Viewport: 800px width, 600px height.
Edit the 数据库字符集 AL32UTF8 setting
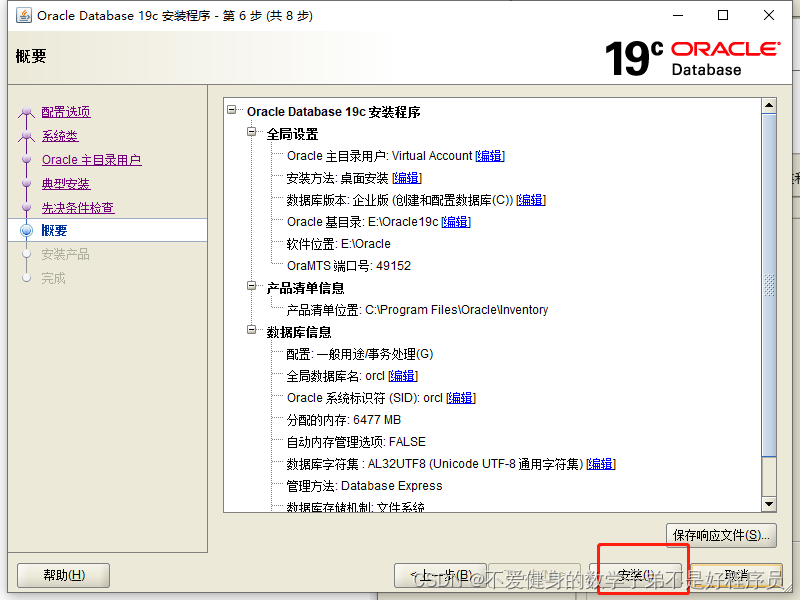click(601, 464)
